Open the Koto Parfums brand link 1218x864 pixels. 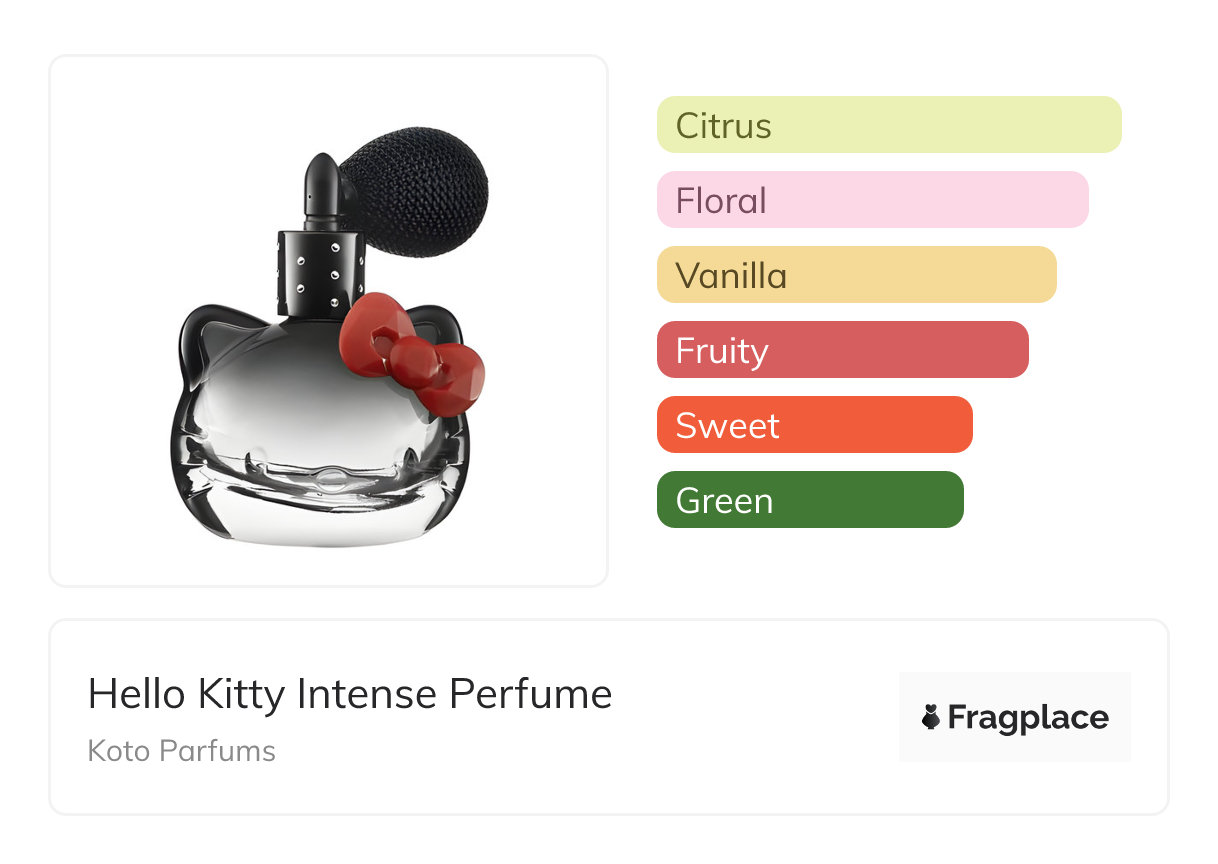coord(181,751)
